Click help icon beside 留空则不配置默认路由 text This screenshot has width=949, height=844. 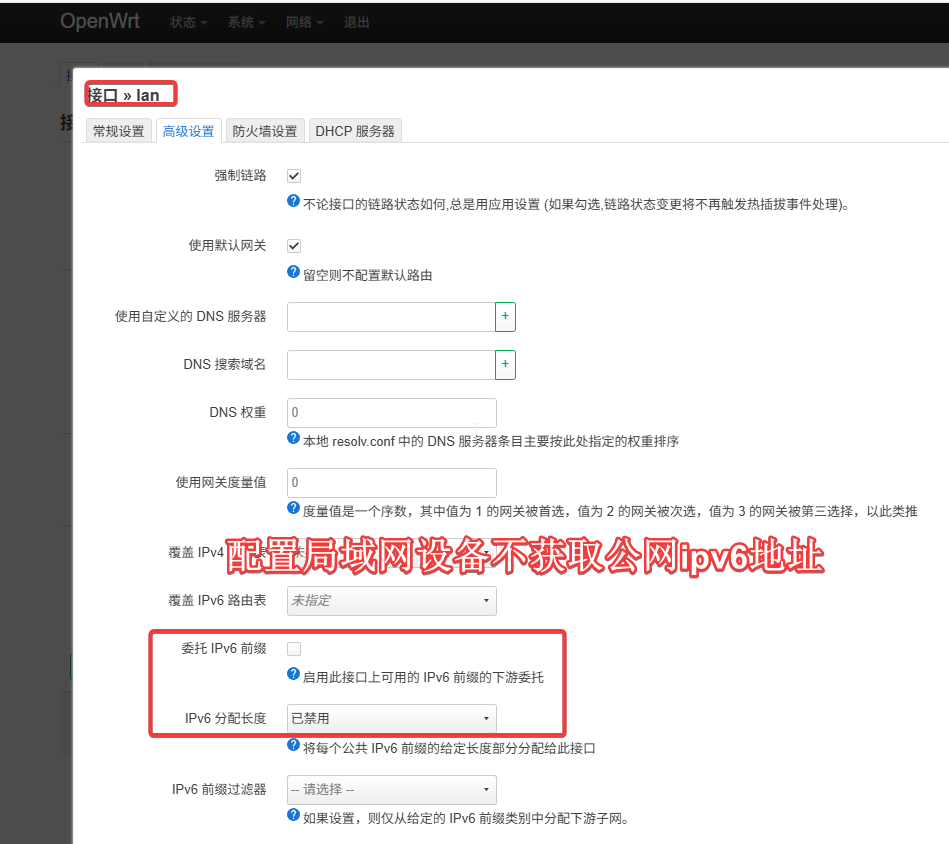pyautogui.click(x=294, y=272)
